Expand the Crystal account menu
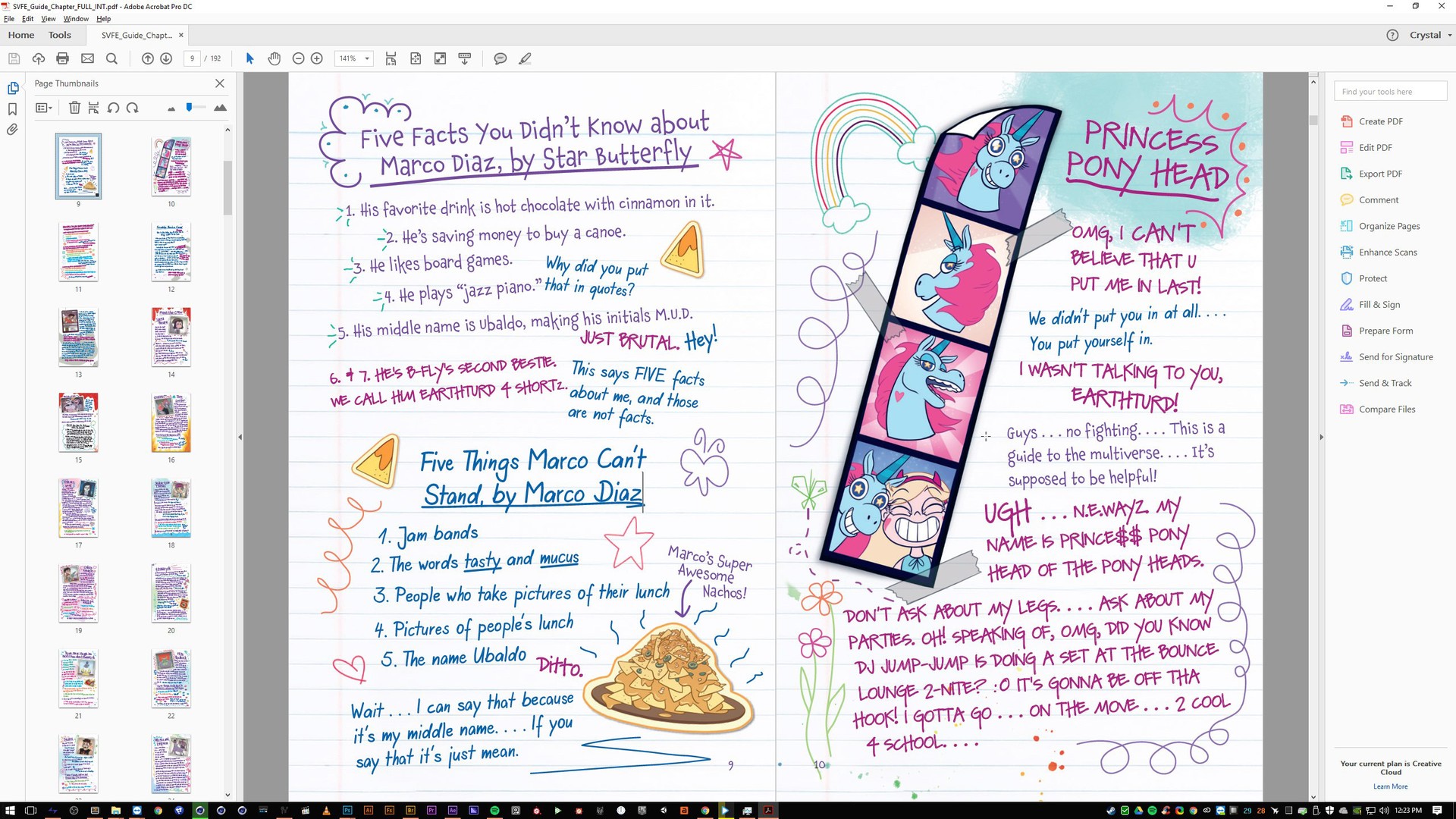The width and height of the screenshot is (1456, 819). [x=1430, y=35]
